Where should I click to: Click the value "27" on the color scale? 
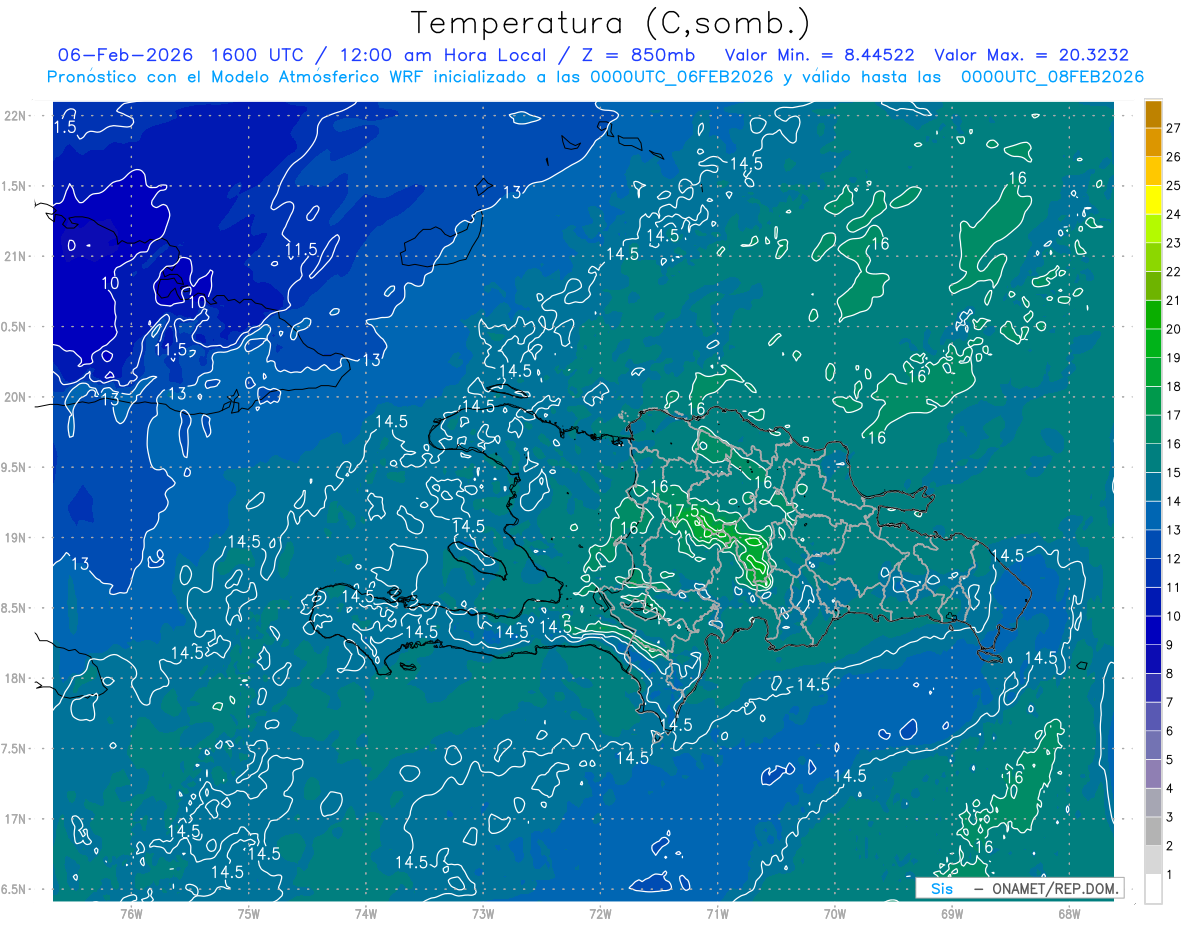tap(1174, 127)
